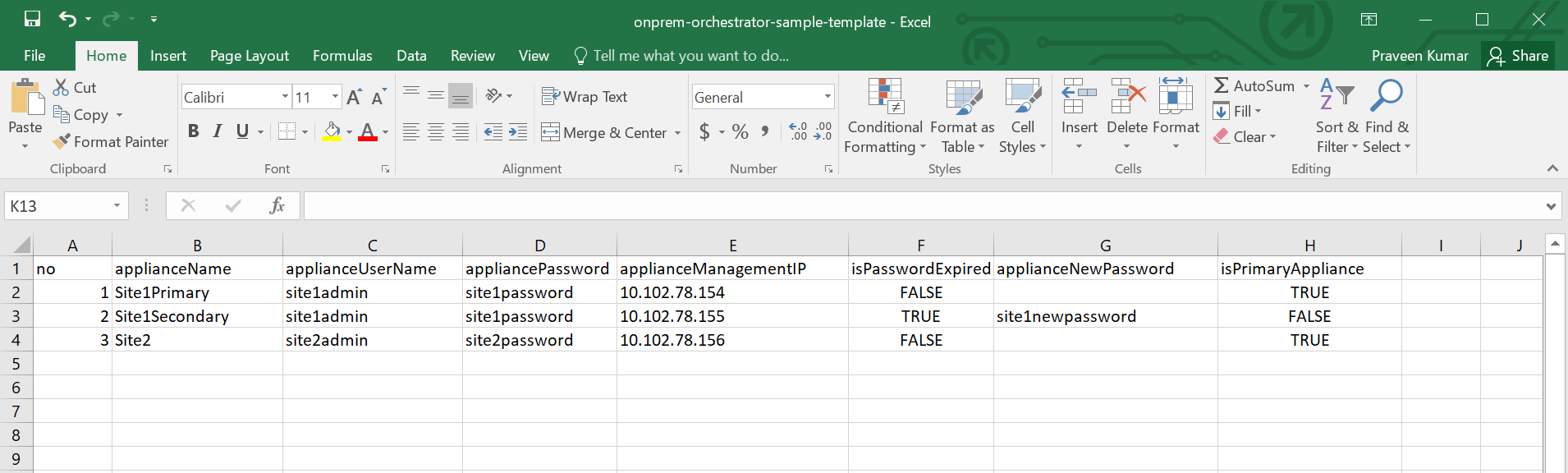Enable Wrap Text
Viewport: 1568px width, 473px height.
coord(585,97)
